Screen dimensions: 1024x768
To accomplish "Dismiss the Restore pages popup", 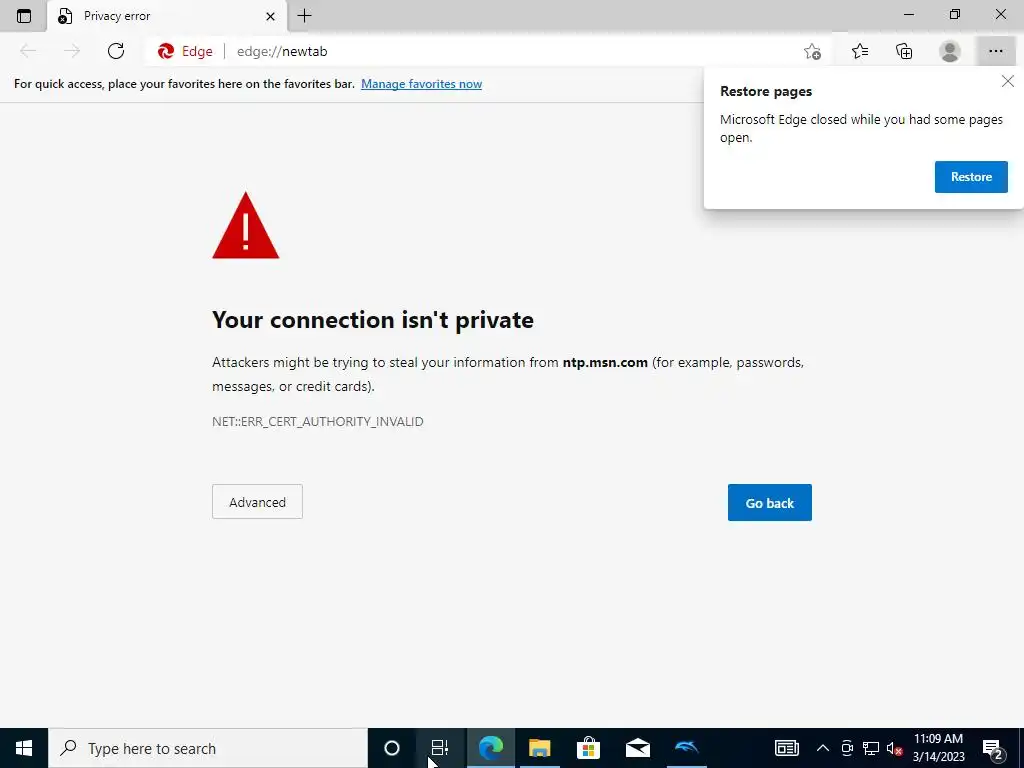I will pos(1008,81).
